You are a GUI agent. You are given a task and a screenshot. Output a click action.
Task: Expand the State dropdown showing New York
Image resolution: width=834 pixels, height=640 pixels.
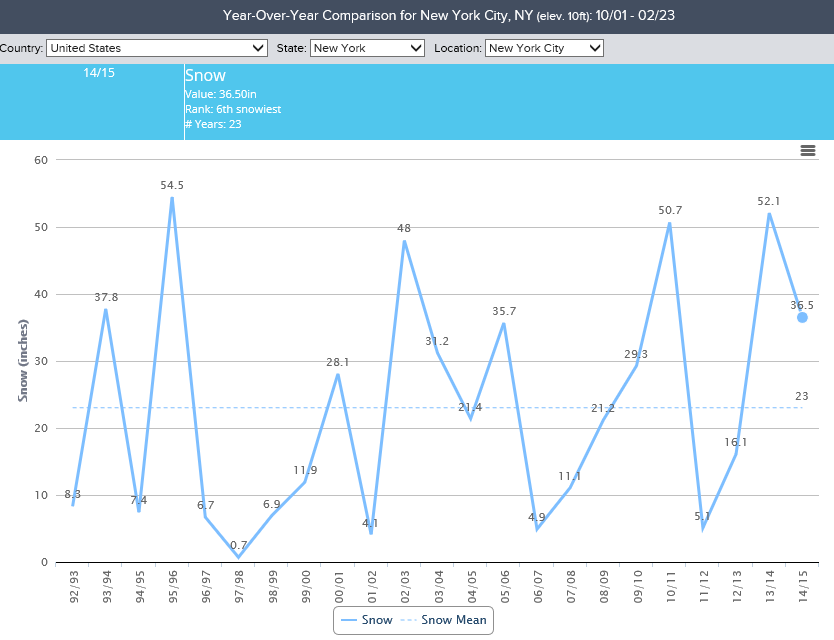point(367,48)
